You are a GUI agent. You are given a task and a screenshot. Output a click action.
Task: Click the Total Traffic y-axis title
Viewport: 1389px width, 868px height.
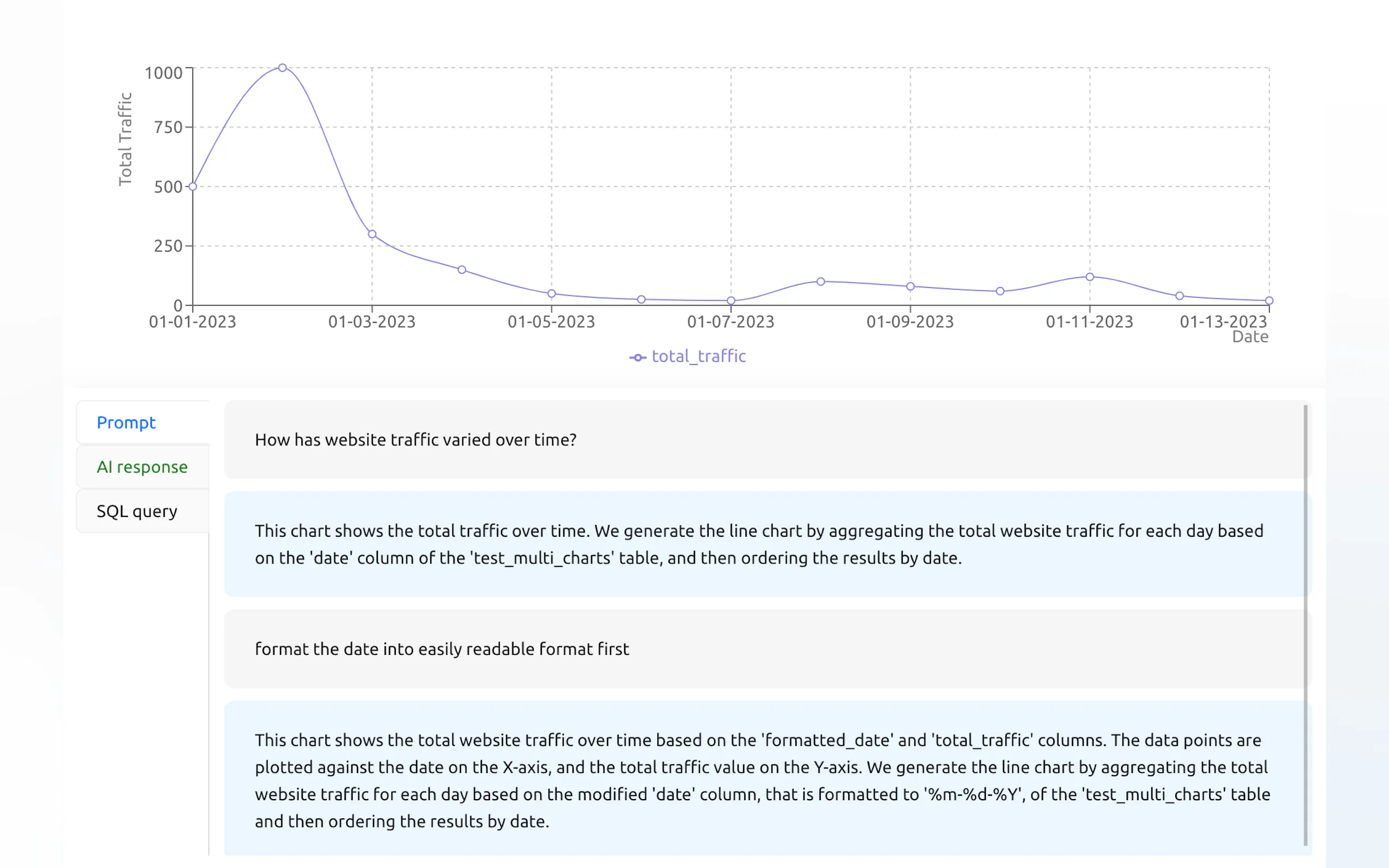click(x=125, y=139)
